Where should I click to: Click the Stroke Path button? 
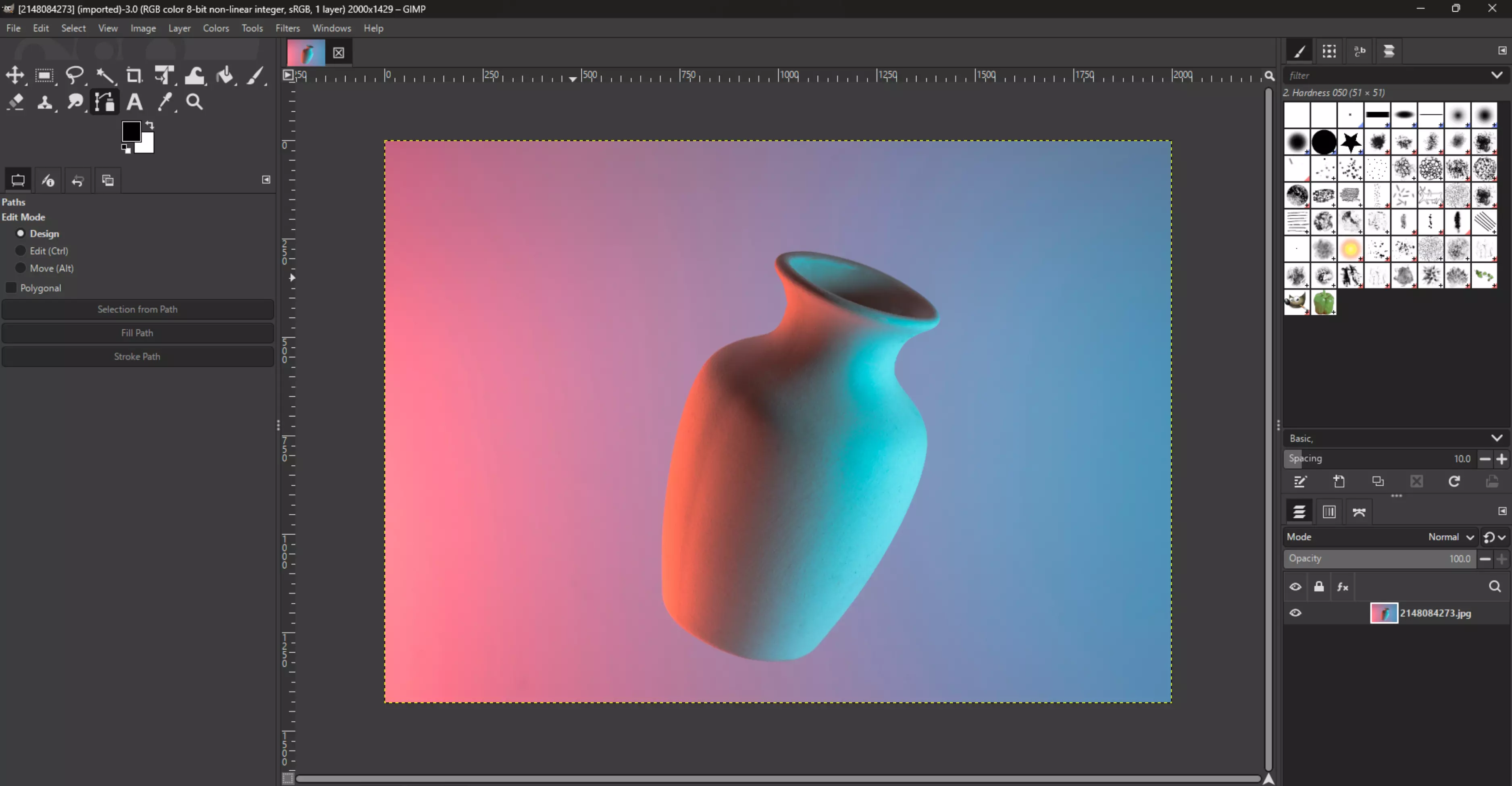[x=137, y=356]
